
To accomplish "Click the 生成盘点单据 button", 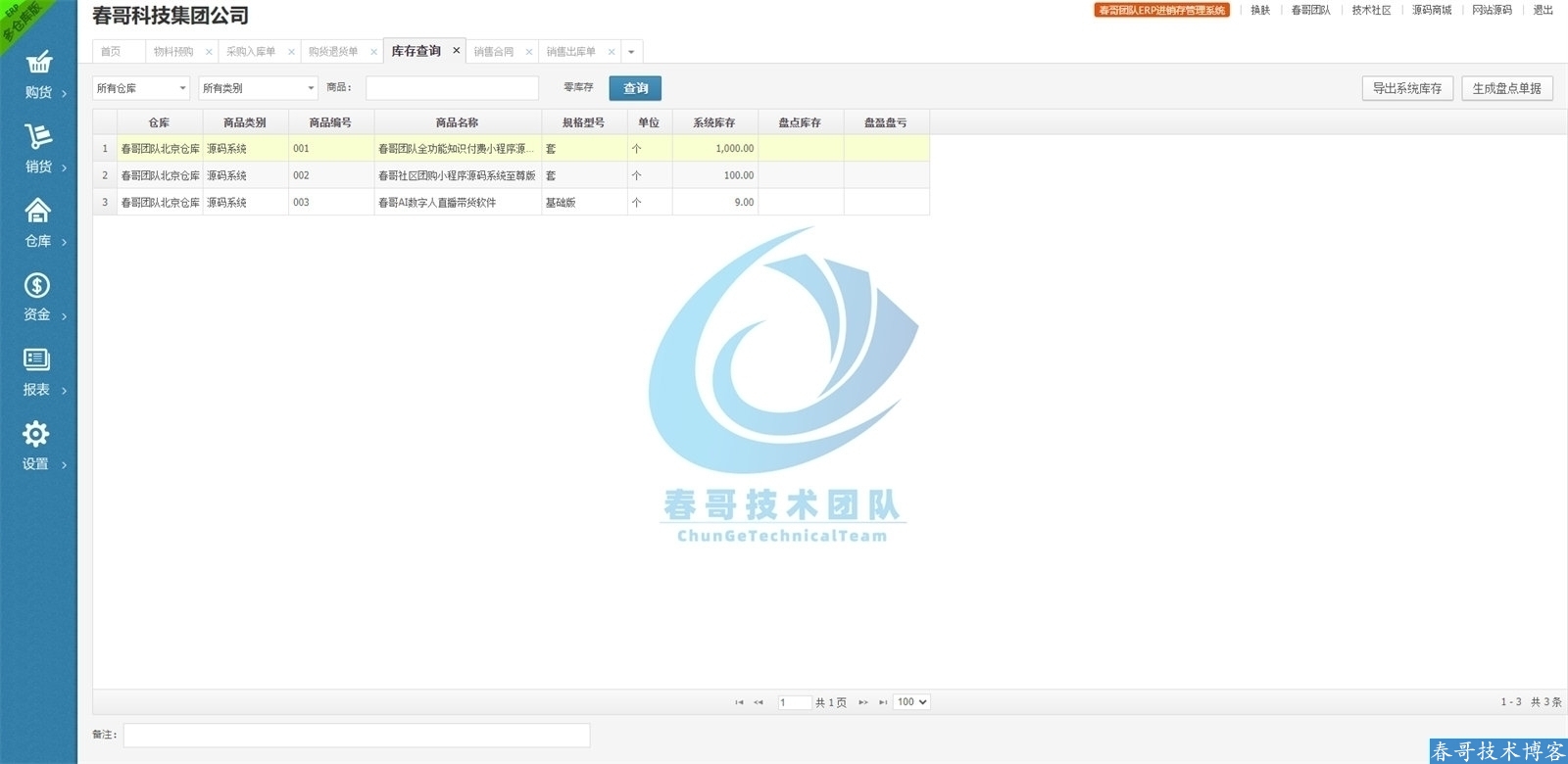I will coord(1506,88).
